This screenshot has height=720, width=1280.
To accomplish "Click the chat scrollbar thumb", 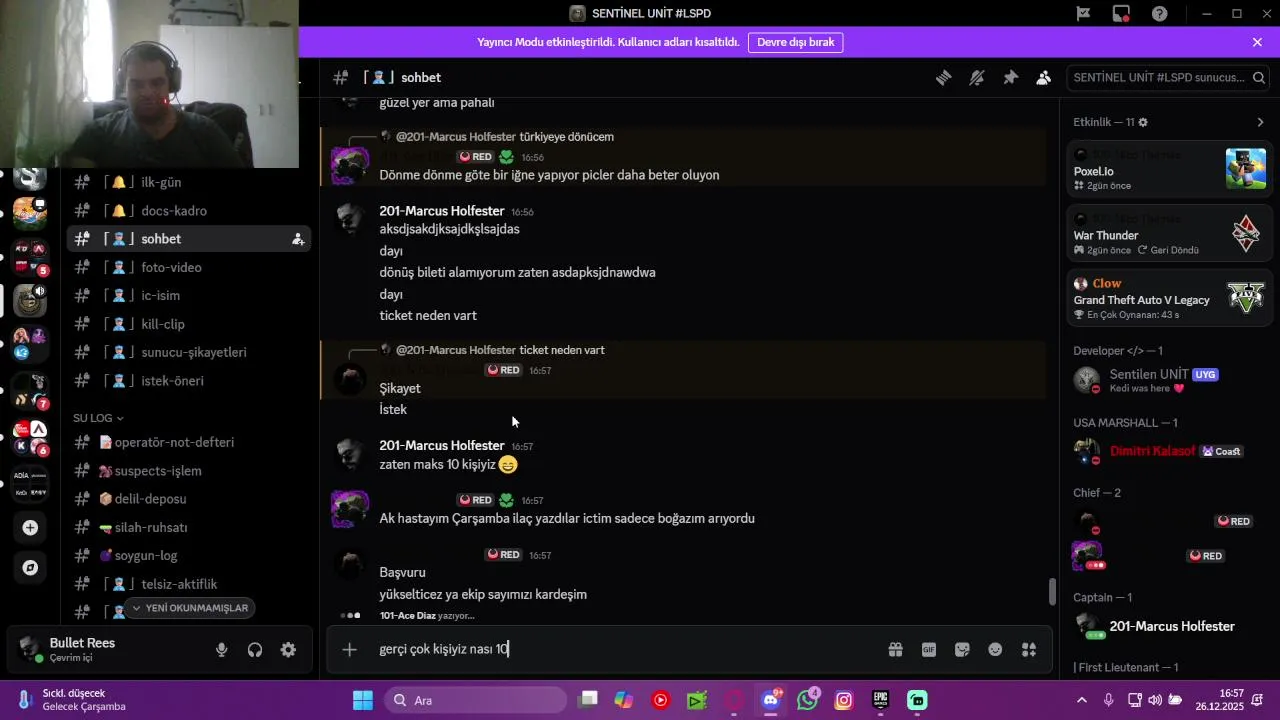I will [1052, 592].
